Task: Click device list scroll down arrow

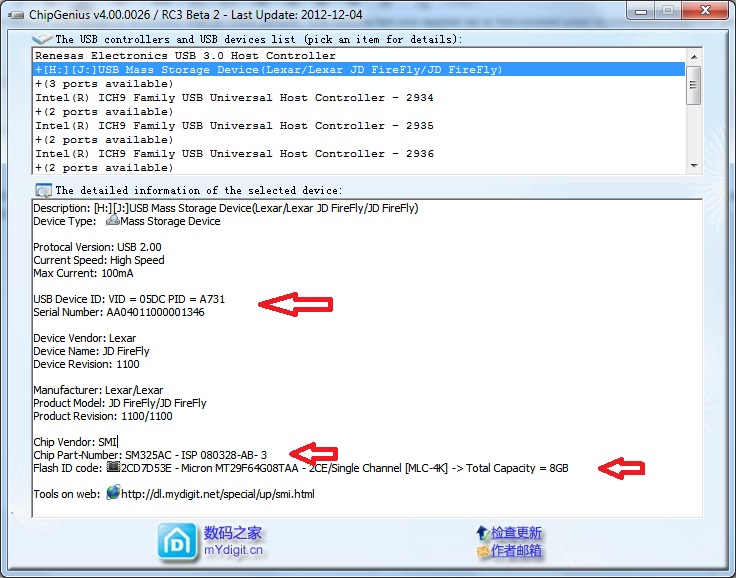Action: [x=694, y=165]
